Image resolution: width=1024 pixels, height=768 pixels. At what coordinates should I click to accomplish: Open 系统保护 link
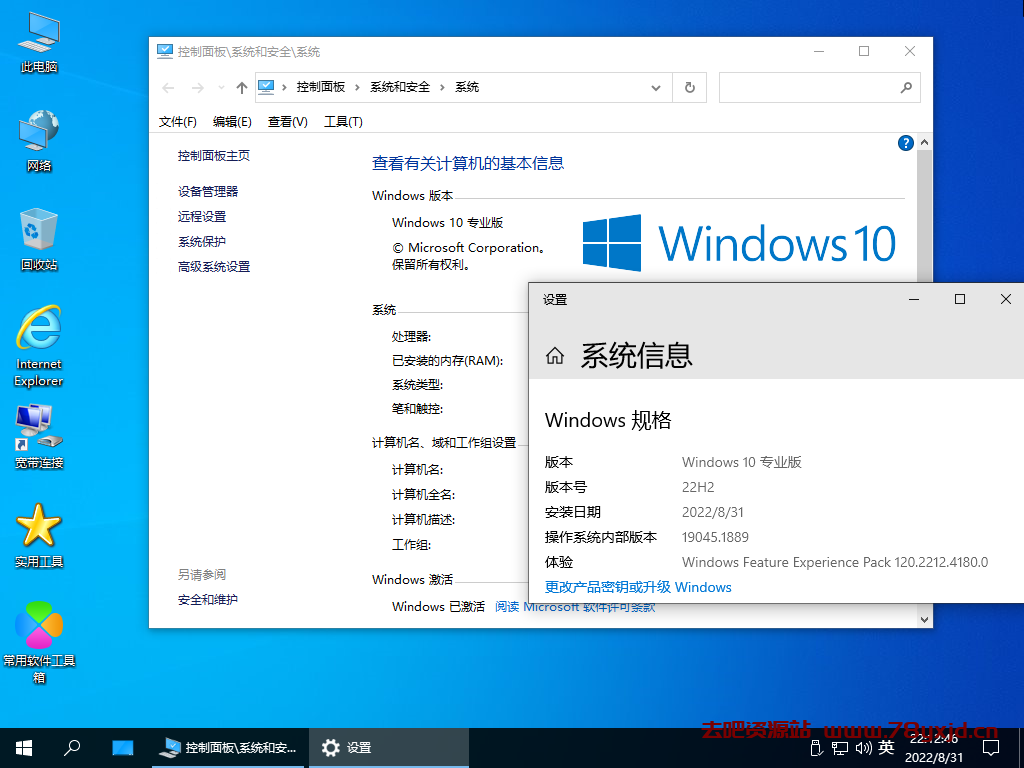point(202,242)
